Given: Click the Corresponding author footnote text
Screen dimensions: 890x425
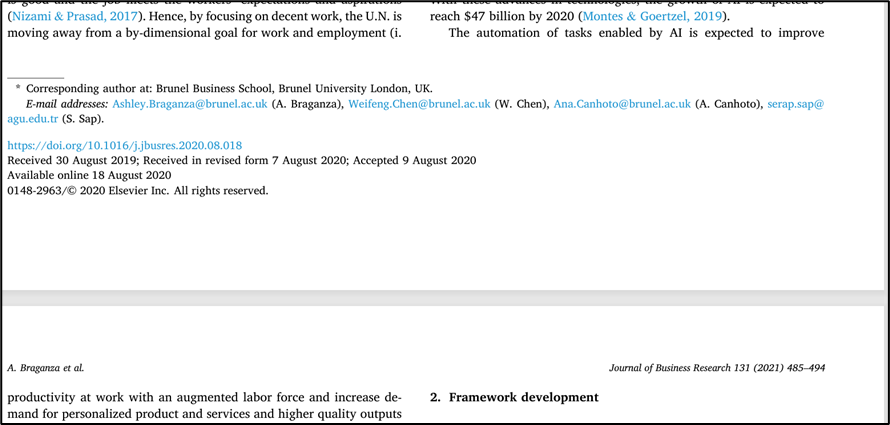Looking at the screenshot, I should 230,89.
